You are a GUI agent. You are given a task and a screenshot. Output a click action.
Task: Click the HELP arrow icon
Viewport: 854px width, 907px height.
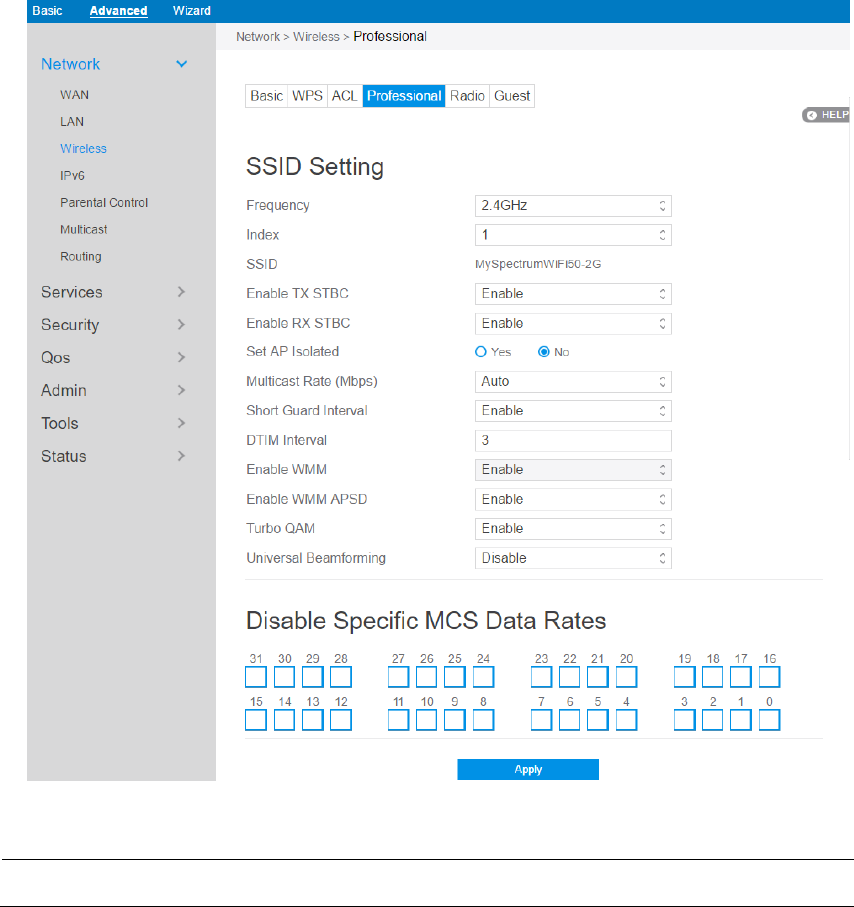pos(811,115)
